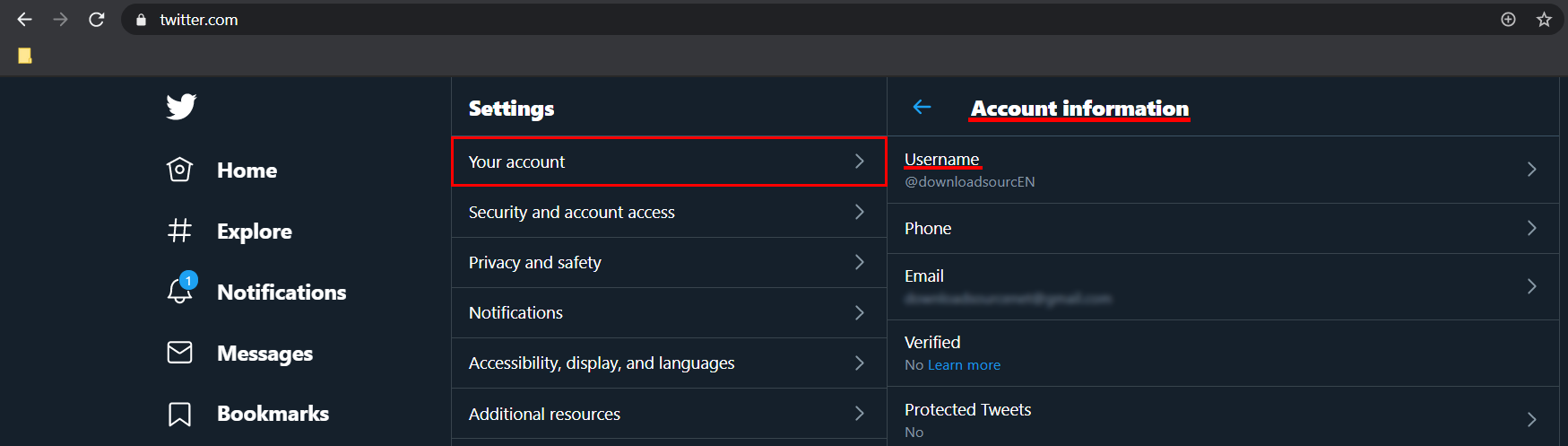This screenshot has width=1568, height=446.
Task: Open Security and account access settings
Action: tap(669, 212)
